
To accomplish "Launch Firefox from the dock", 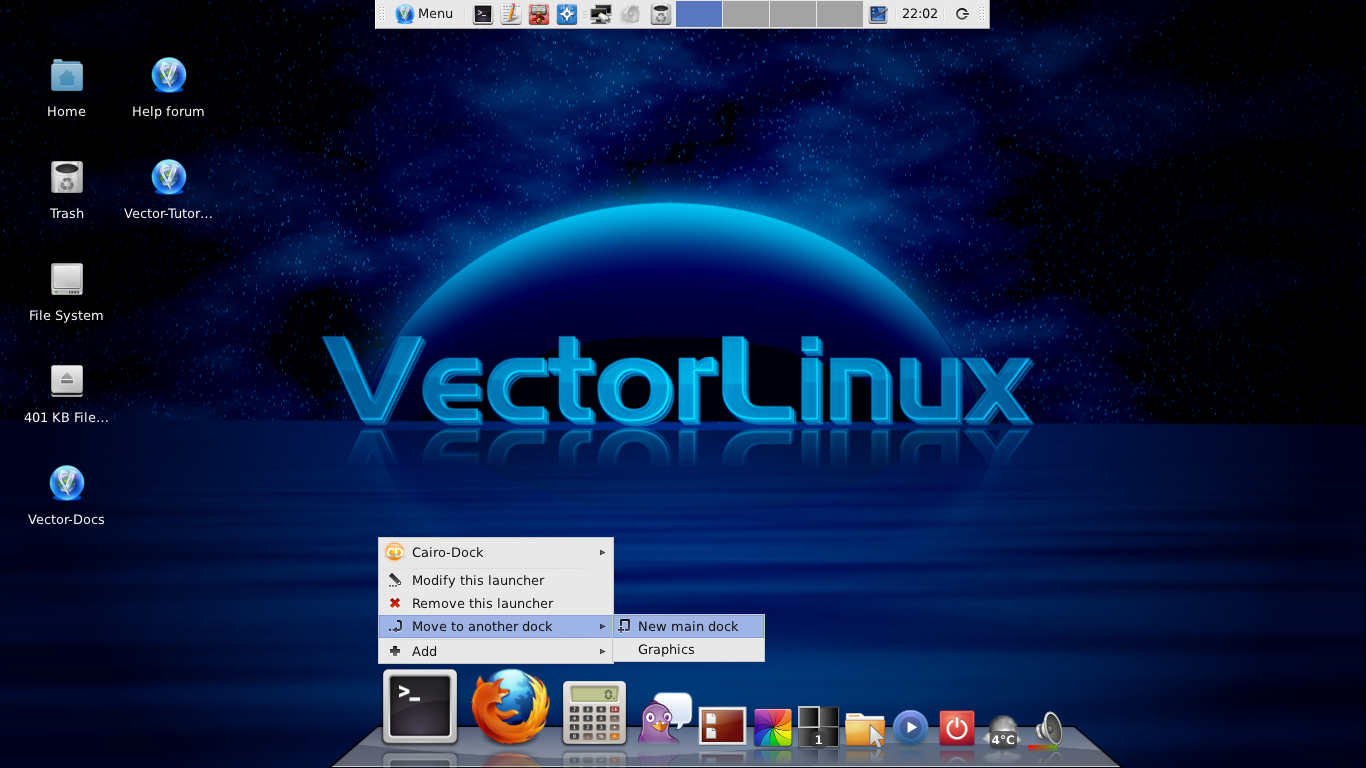I will click(510, 707).
